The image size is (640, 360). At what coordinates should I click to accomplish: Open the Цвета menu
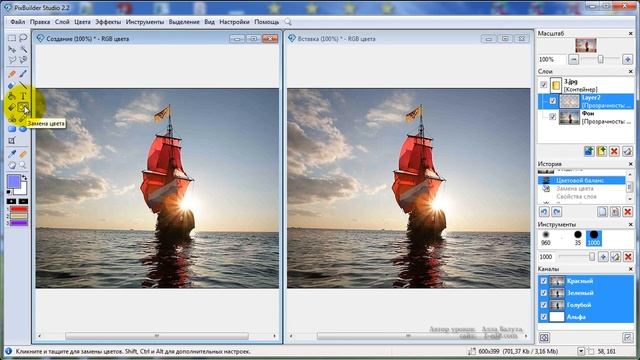tap(82, 22)
